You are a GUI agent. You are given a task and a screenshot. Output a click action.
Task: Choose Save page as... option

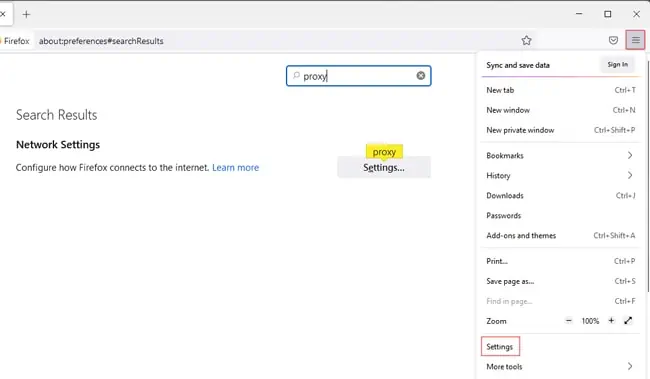[x=560, y=281]
